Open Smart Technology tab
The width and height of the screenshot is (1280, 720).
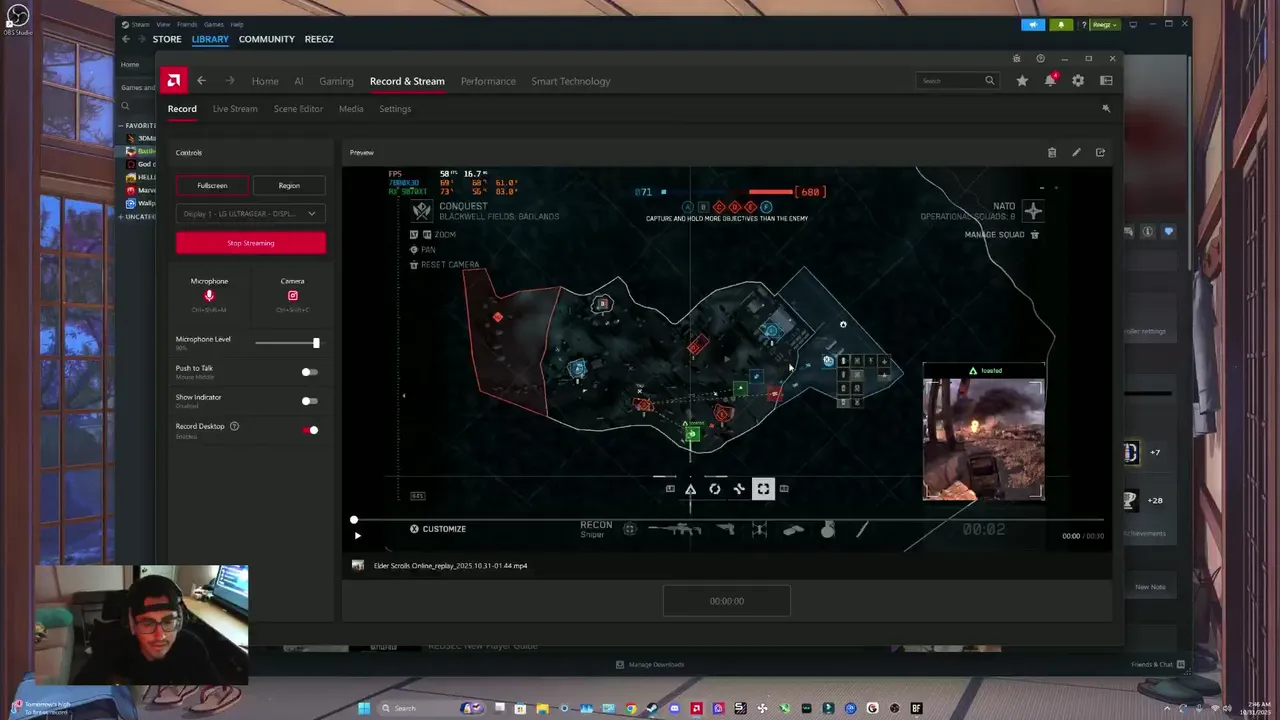click(x=570, y=81)
